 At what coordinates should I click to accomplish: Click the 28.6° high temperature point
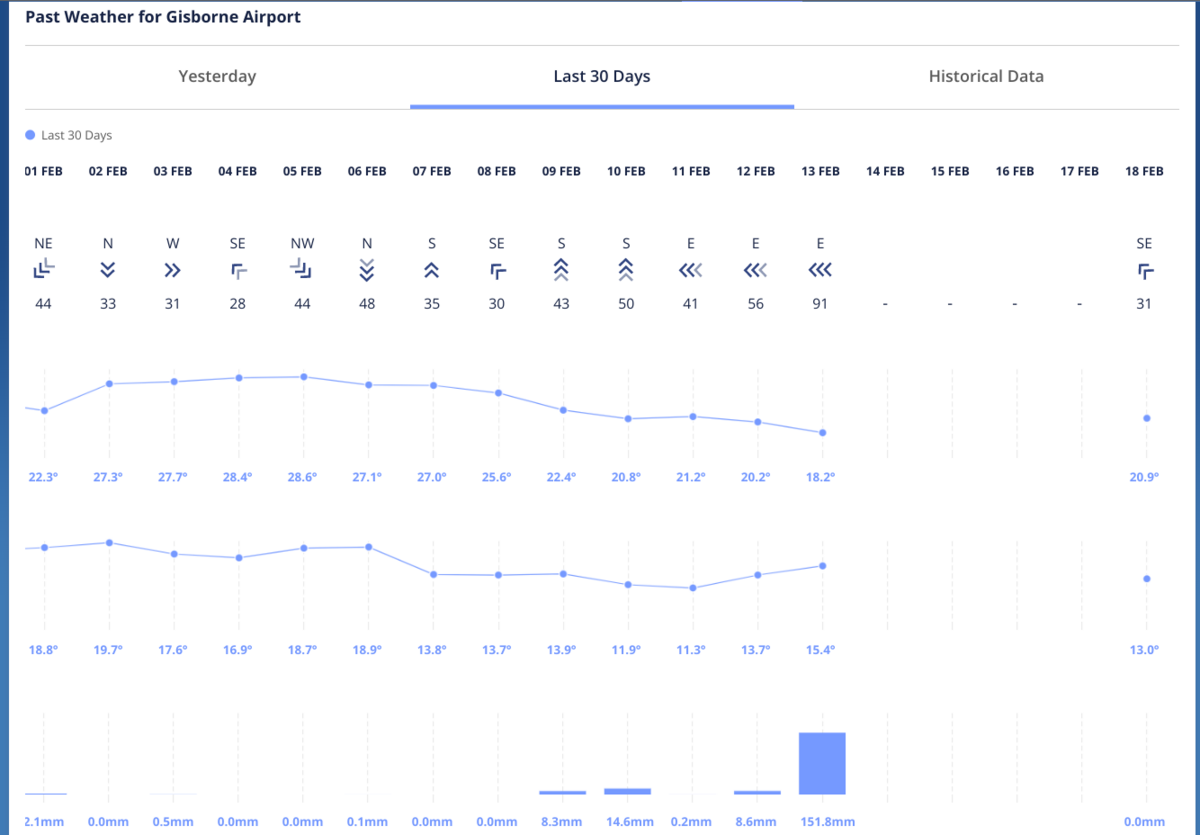[303, 377]
